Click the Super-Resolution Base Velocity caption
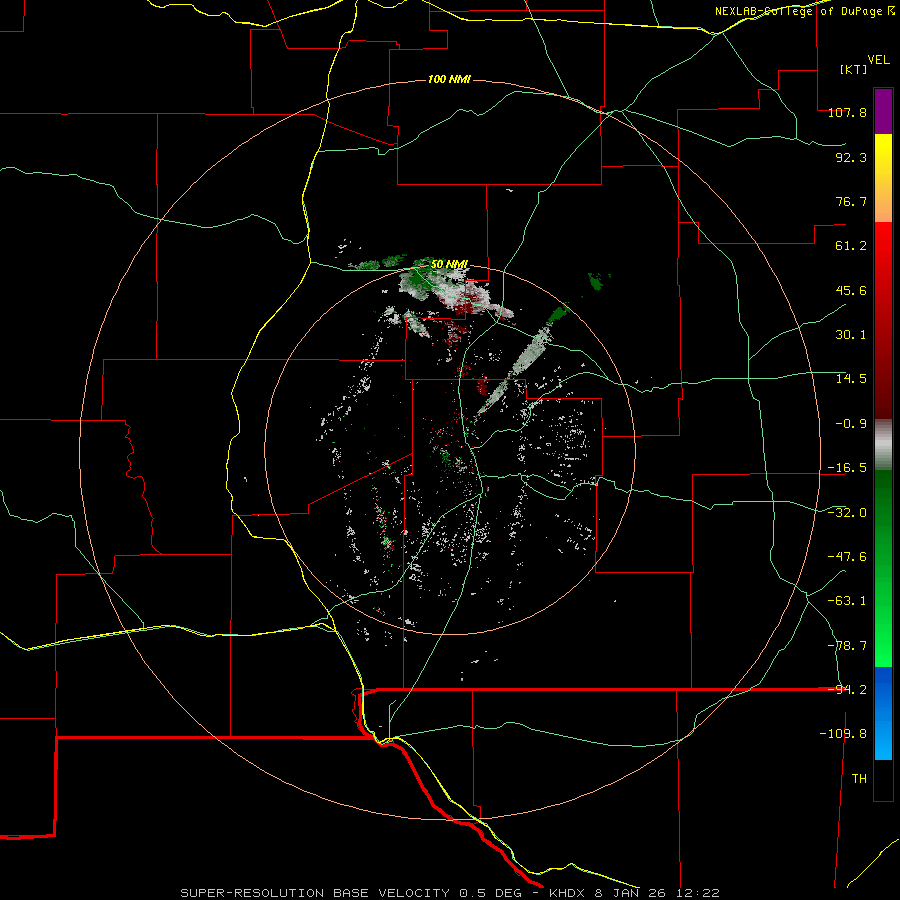Screen dimensions: 900x900 point(449,893)
